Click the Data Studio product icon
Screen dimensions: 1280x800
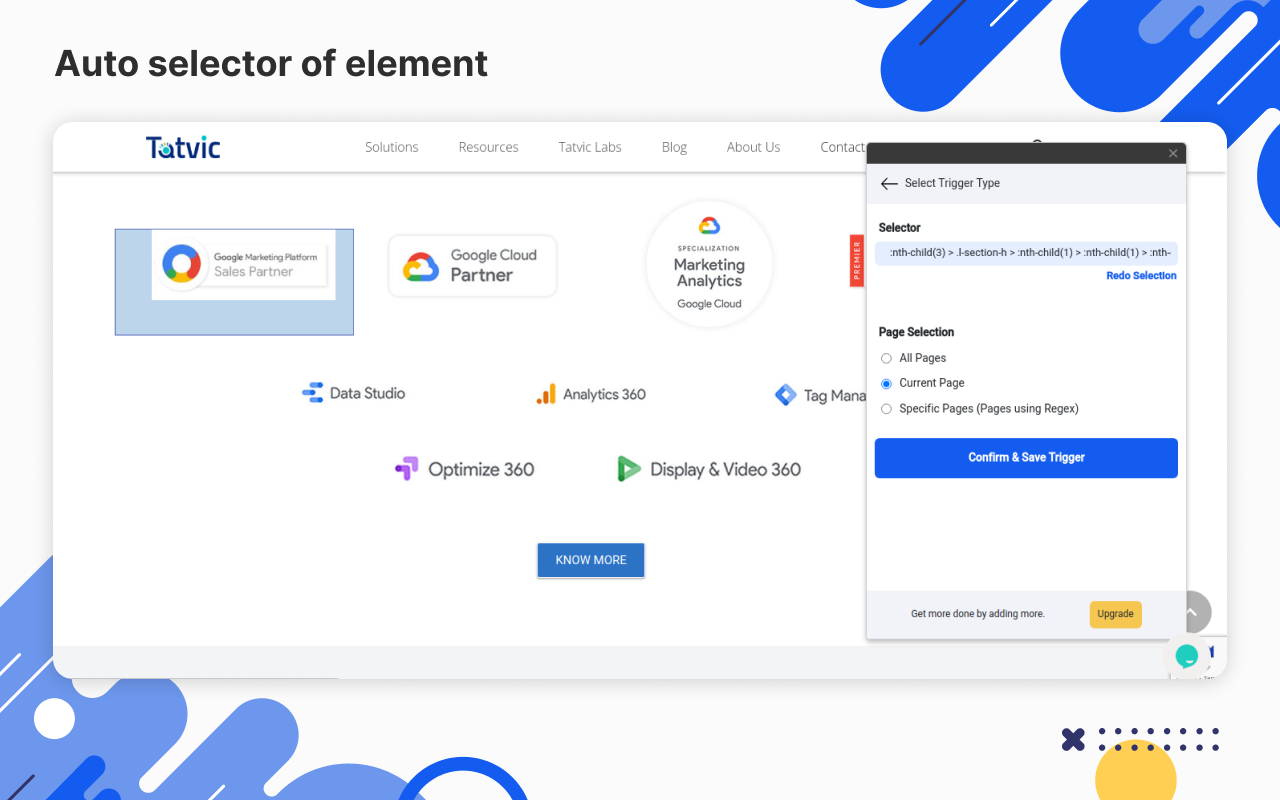coord(312,393)
